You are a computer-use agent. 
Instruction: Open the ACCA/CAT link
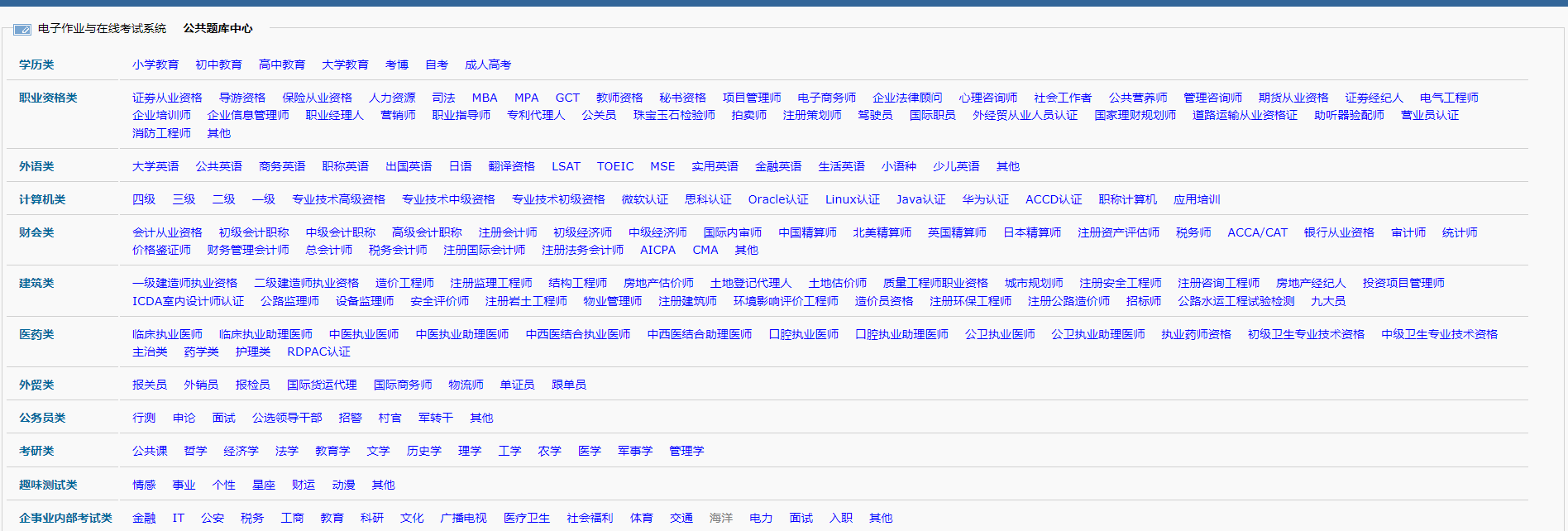pyautogui.click(x=1257, y=232)
